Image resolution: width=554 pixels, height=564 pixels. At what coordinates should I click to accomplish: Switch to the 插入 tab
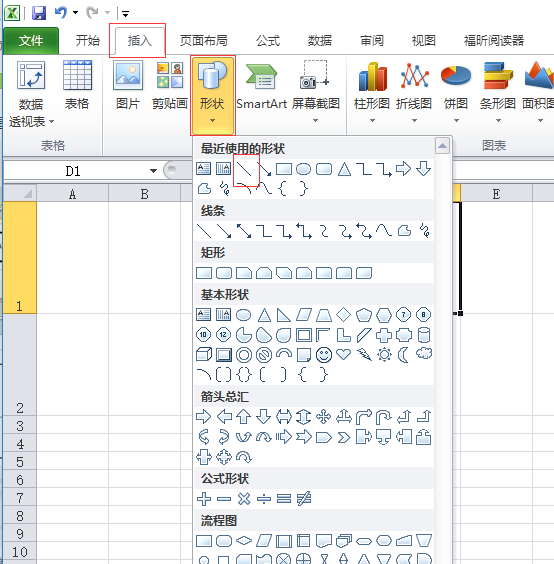140,41
